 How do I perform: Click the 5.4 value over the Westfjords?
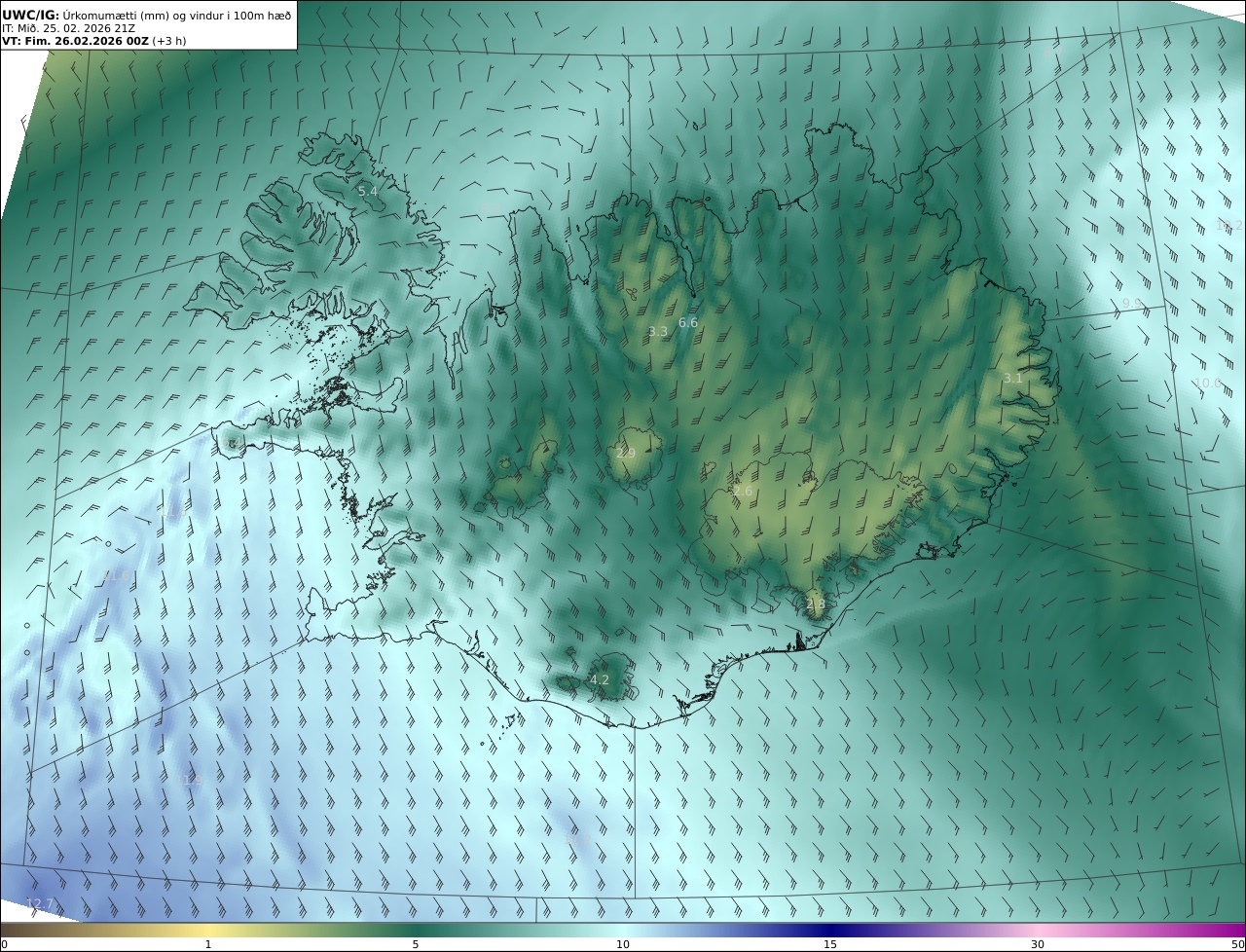tap(368, 192)
